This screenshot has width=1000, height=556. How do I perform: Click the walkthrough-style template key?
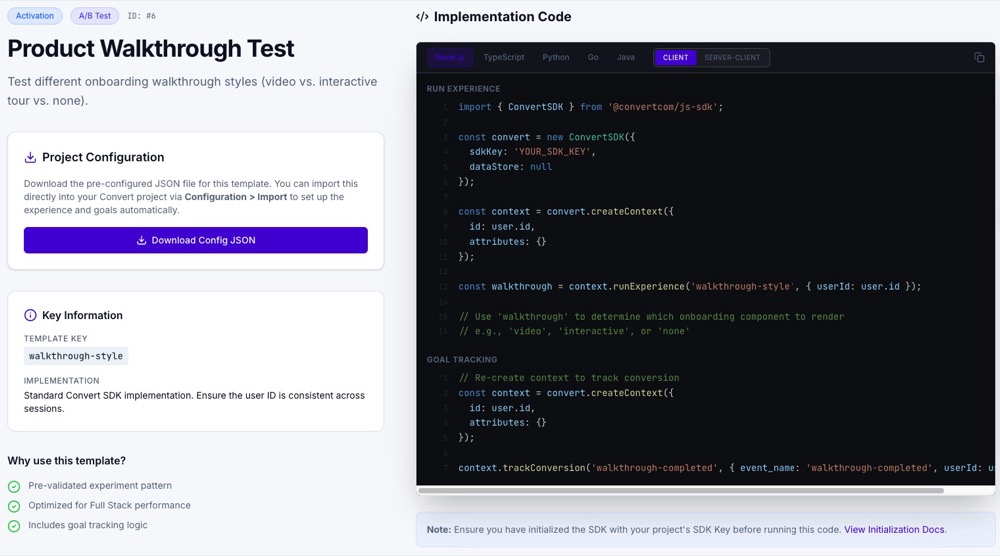76,356
